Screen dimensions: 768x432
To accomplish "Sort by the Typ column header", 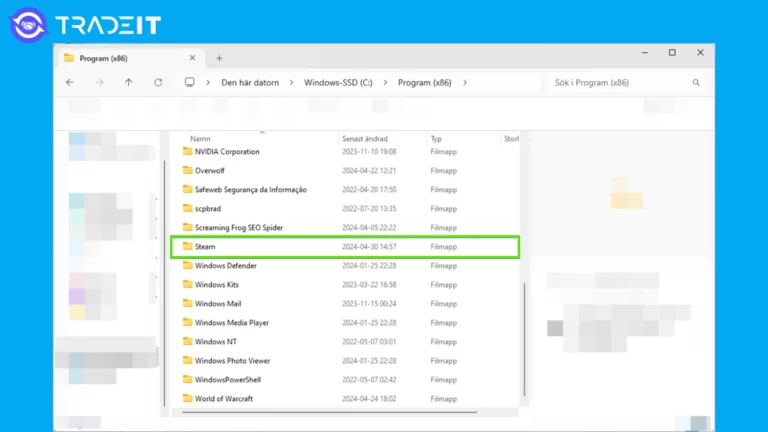I will pos(436,139).
